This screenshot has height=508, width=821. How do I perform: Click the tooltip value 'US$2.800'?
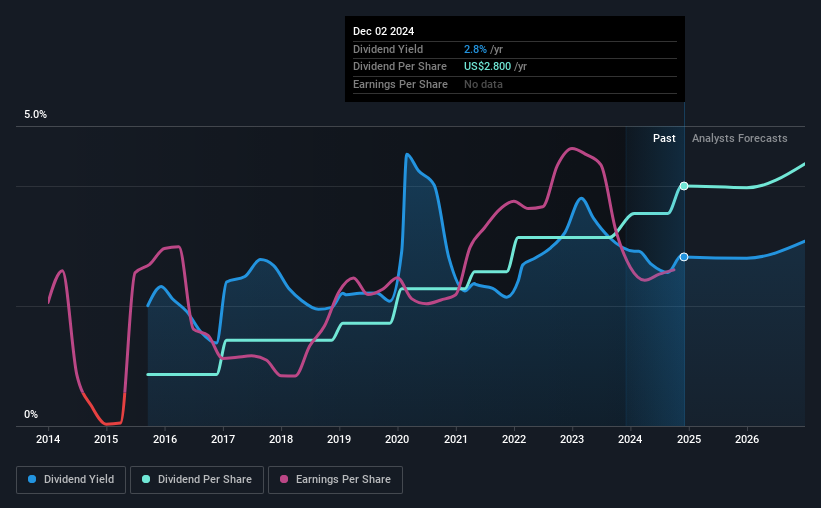[x=487, y=67]
